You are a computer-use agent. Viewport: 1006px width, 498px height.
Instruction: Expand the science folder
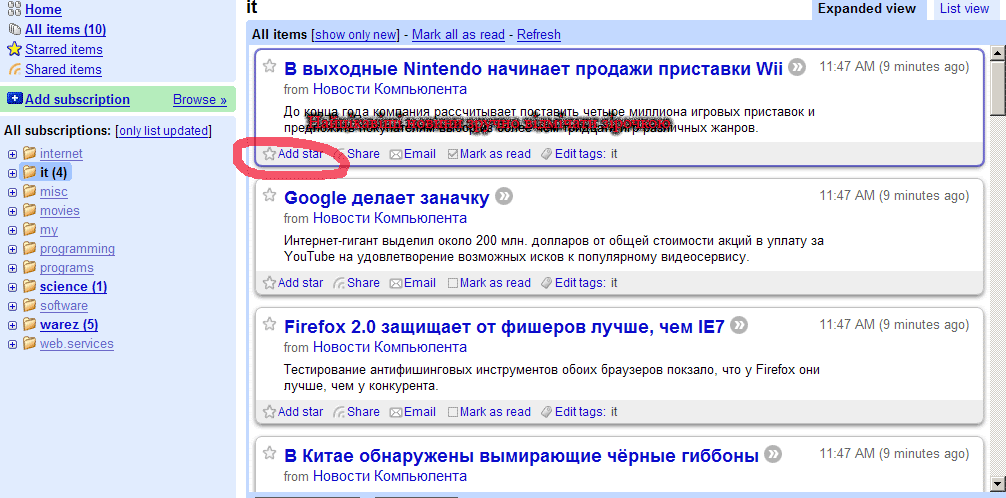click(x=12, y=287)
